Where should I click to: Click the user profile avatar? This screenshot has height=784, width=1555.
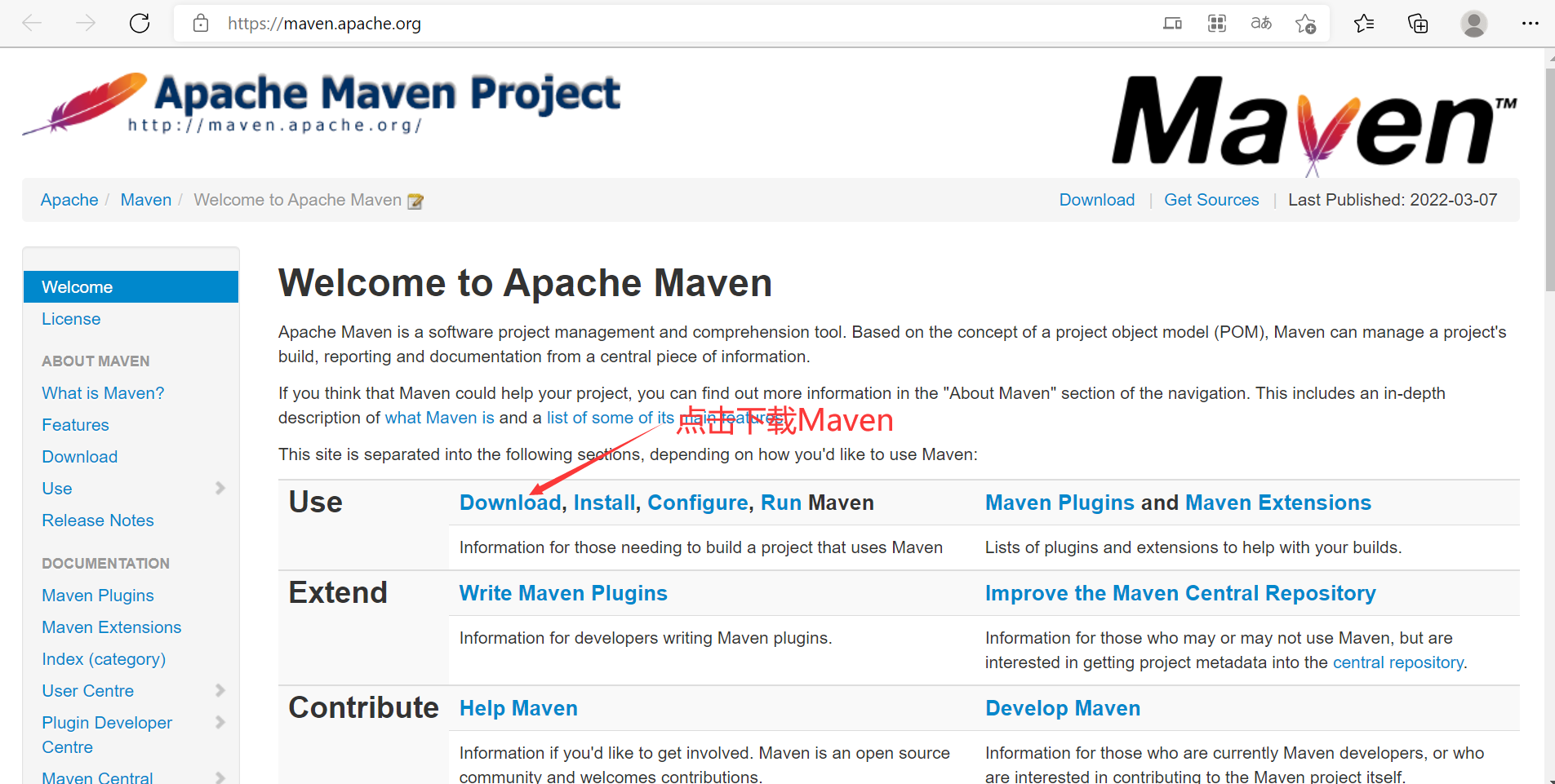click(1473, 24)
